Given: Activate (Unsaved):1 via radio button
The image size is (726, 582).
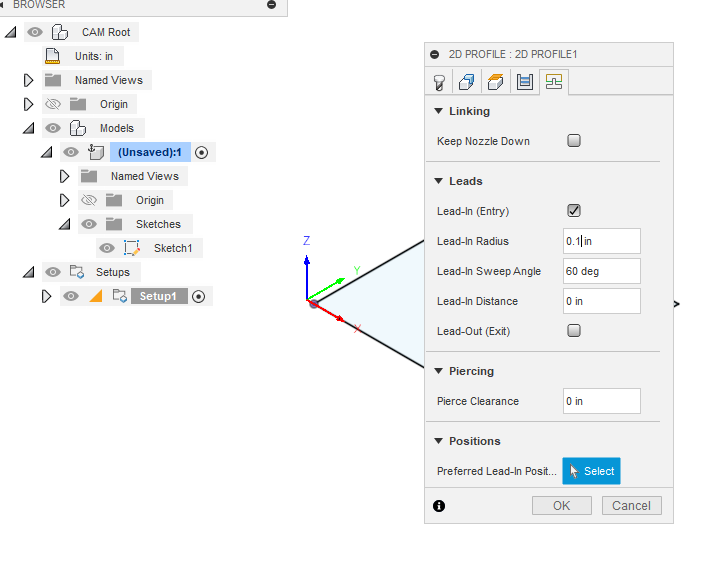Looking at the screenshot, I should 201,152.
